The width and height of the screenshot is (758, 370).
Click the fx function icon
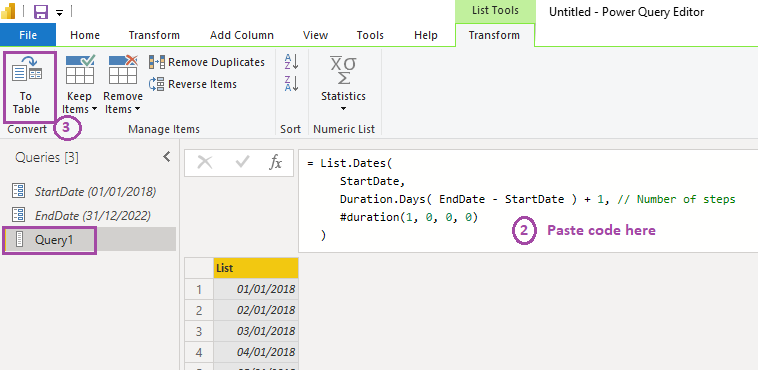275,163
